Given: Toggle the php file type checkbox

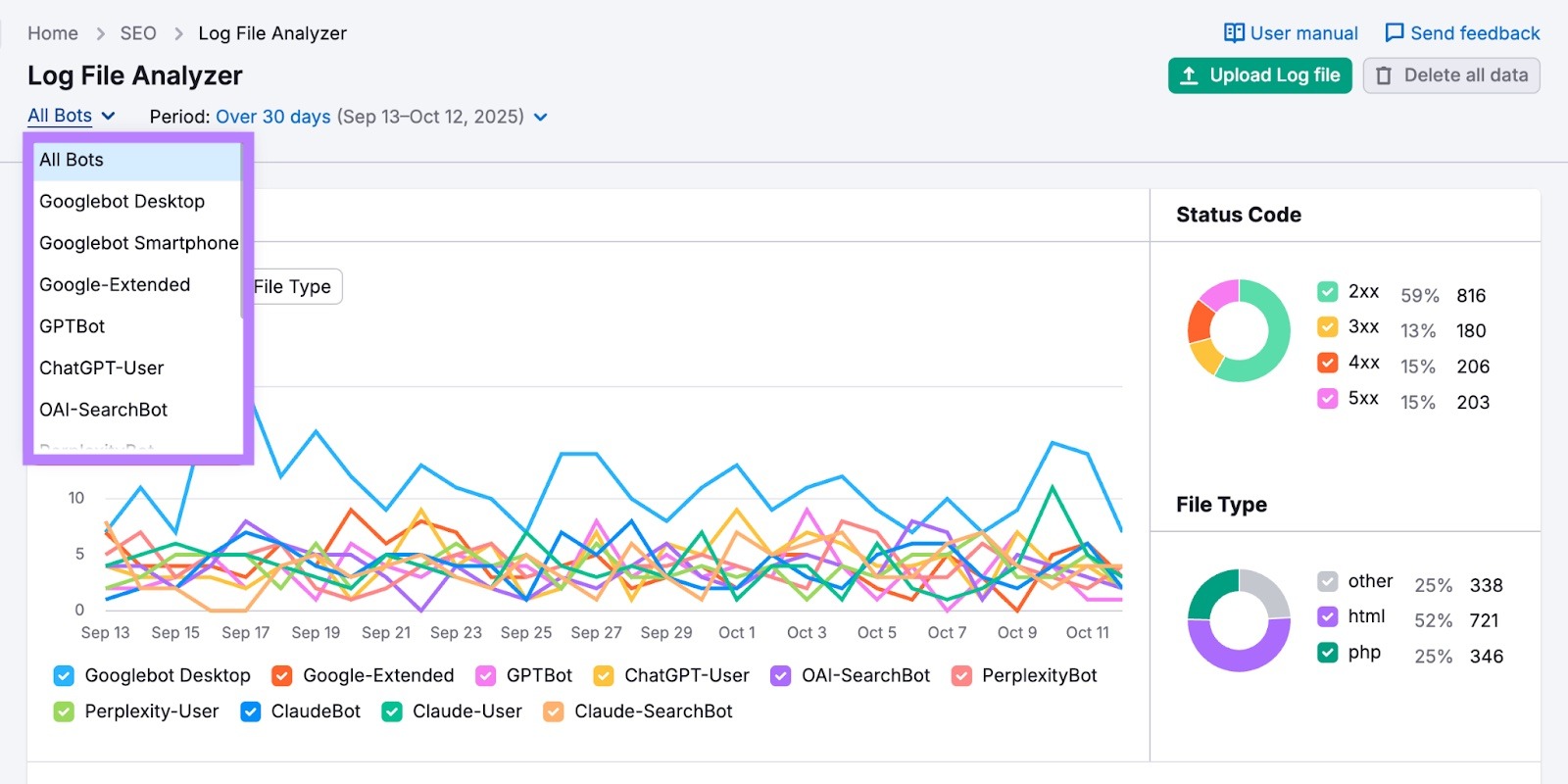Looking at the screenshot, I should [x=1328, y=653].
